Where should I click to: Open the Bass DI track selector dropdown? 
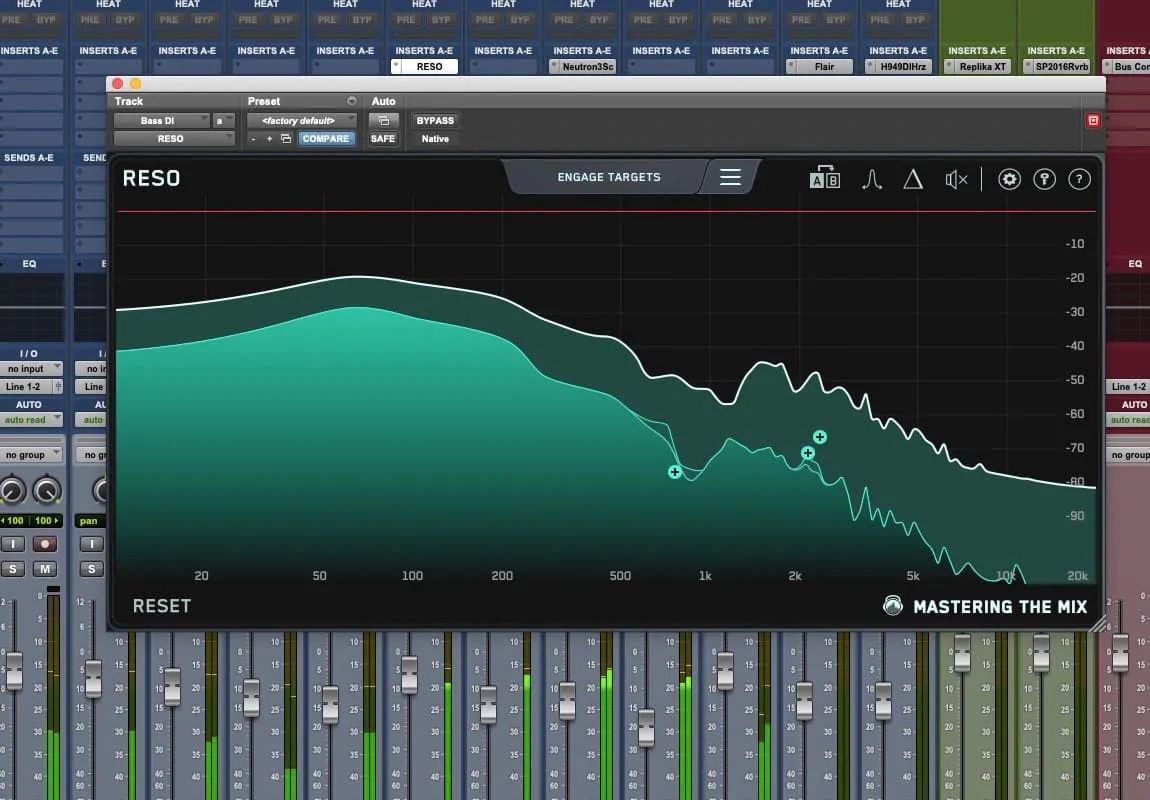(x=161, y=120)
